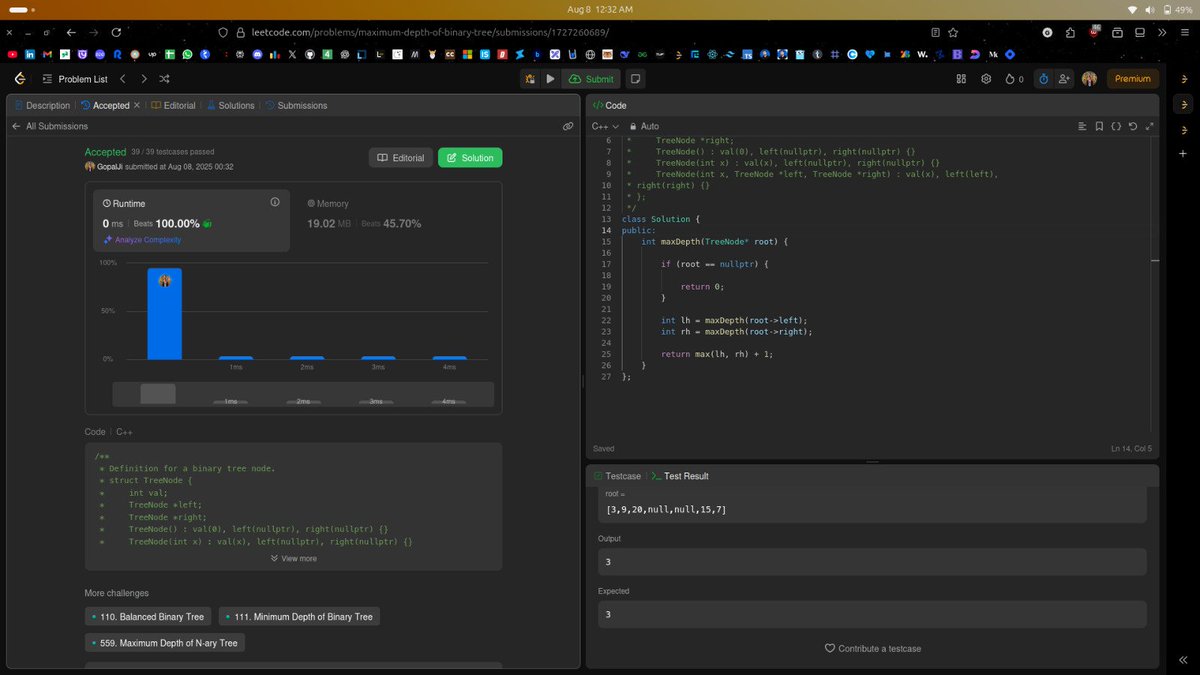Viewport: 1200px width, 675px height.
Task: Open the profile avatar menu
Action: tap(1089, 79)
